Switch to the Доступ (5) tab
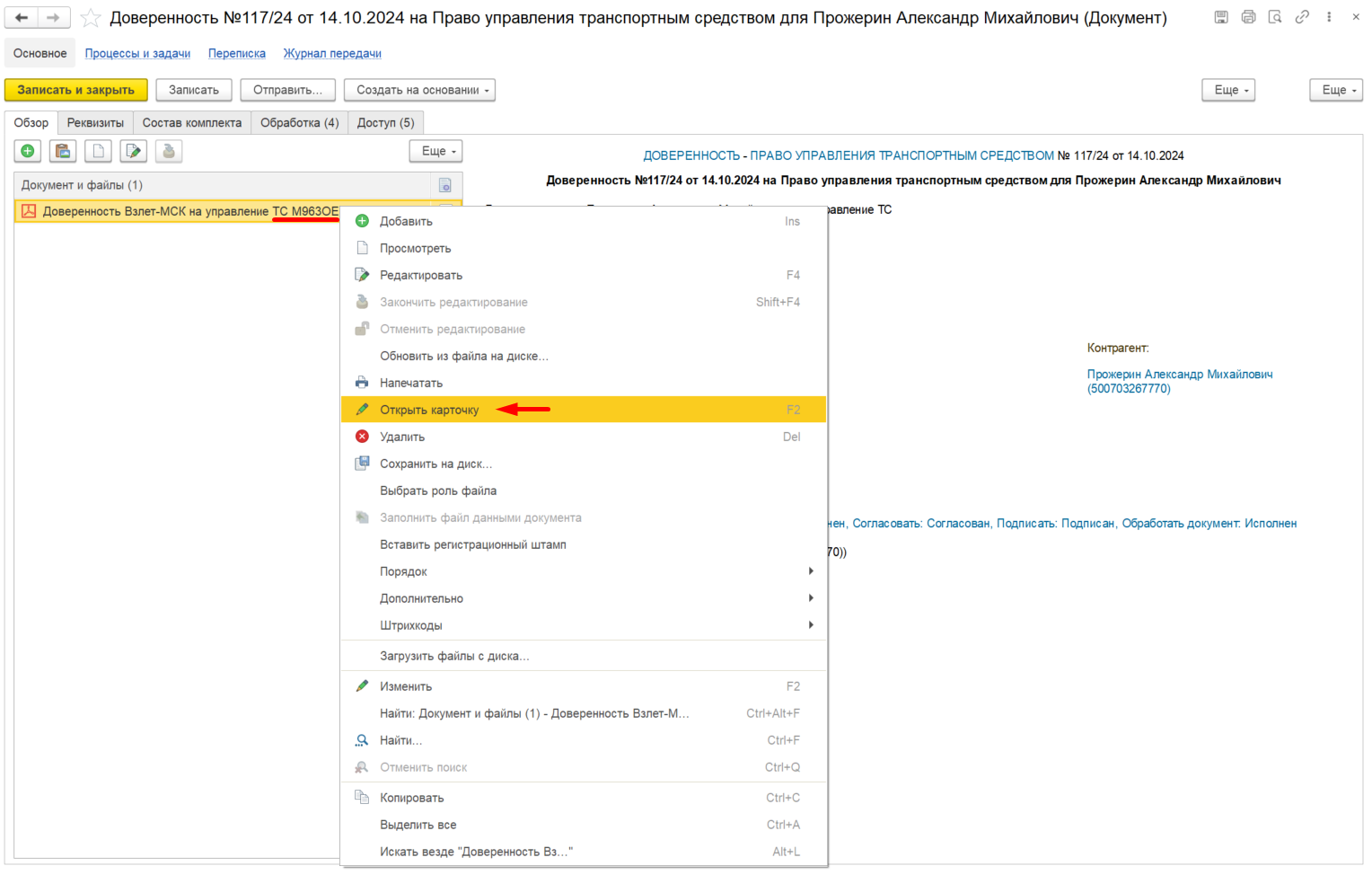 click(x=385, y=123)
